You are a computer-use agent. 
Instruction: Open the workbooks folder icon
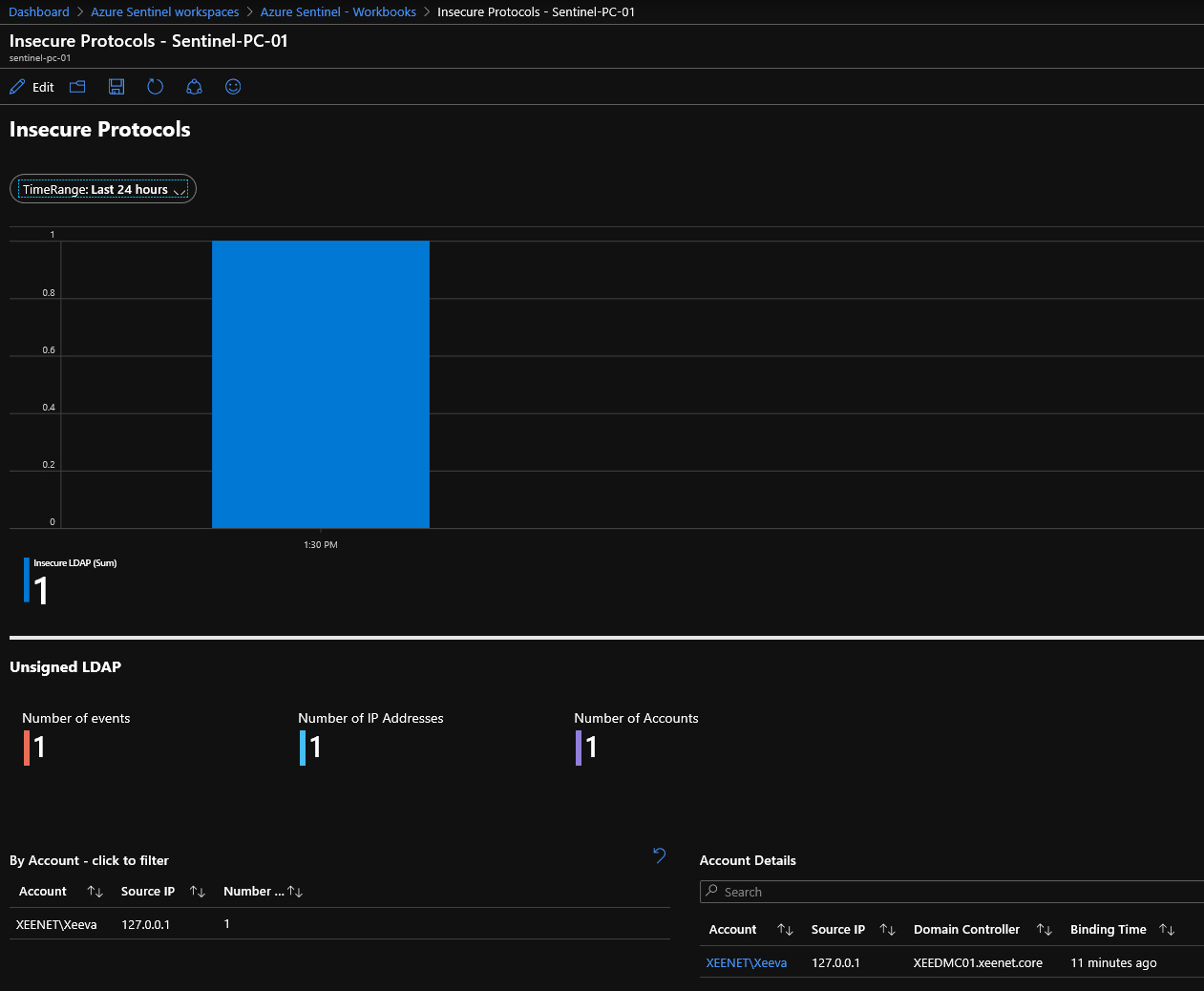pos(77,87)
